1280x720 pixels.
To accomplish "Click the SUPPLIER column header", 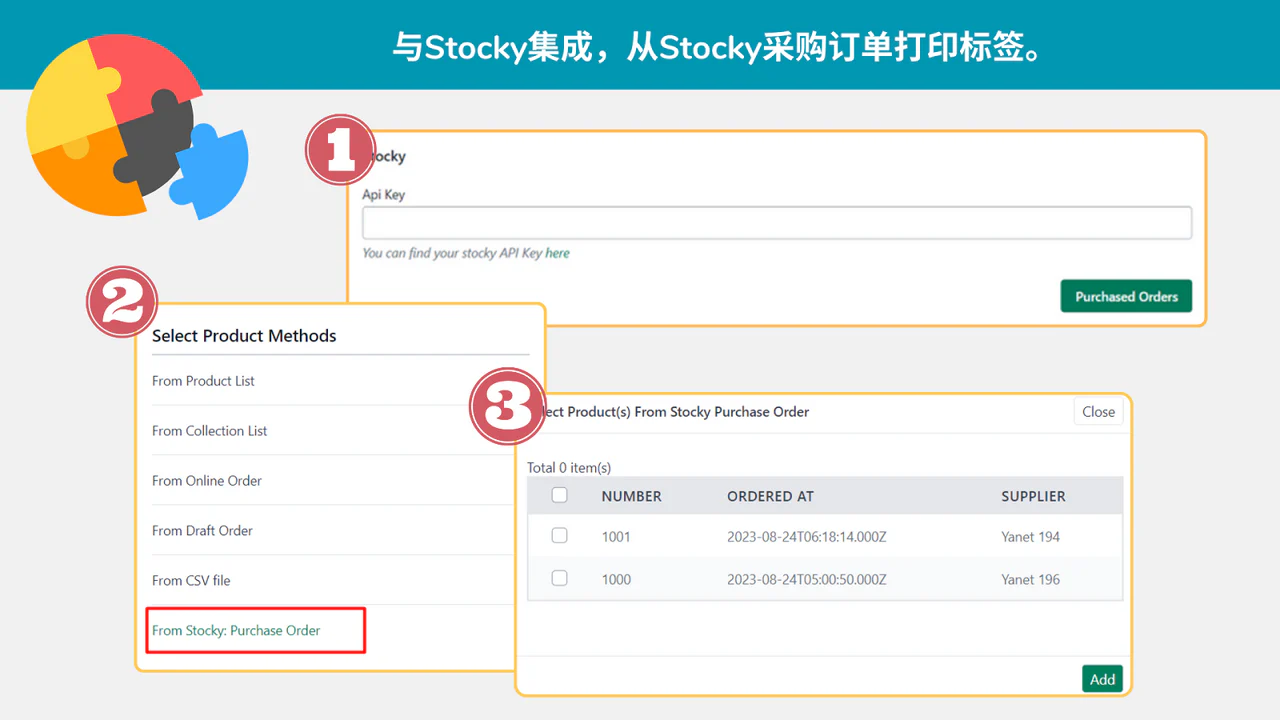I will (x=1033, y=496).
